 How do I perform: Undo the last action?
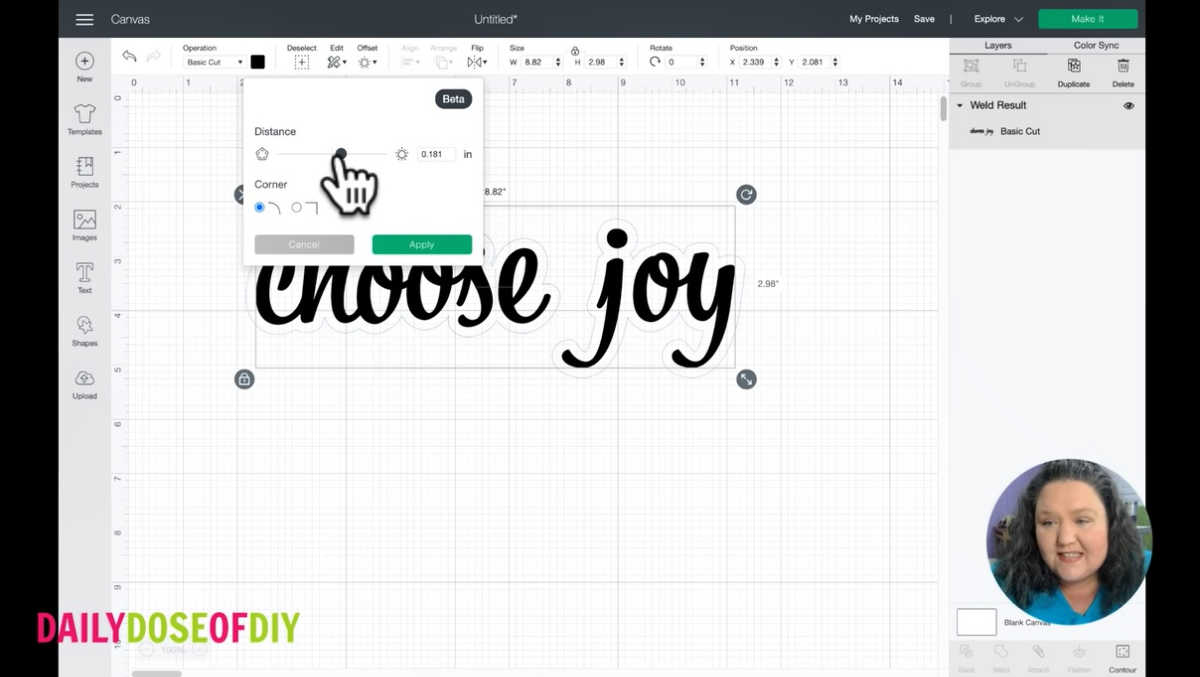tap(129, 56)
